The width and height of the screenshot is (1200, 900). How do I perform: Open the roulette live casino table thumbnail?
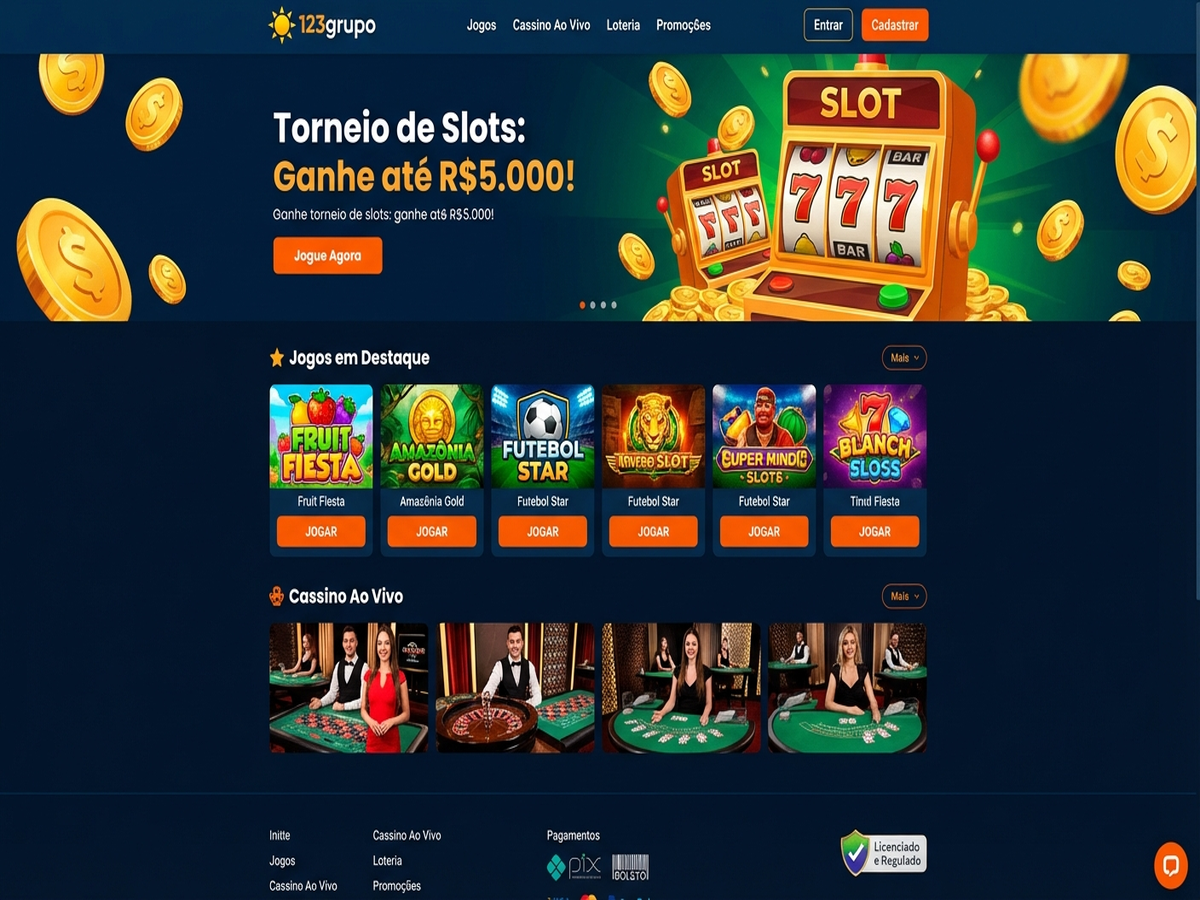(x=515, y=688)
